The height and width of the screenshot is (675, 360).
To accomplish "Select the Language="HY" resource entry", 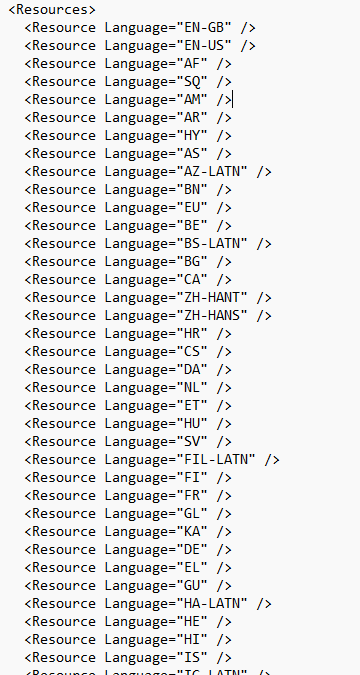I will [128, 136].
